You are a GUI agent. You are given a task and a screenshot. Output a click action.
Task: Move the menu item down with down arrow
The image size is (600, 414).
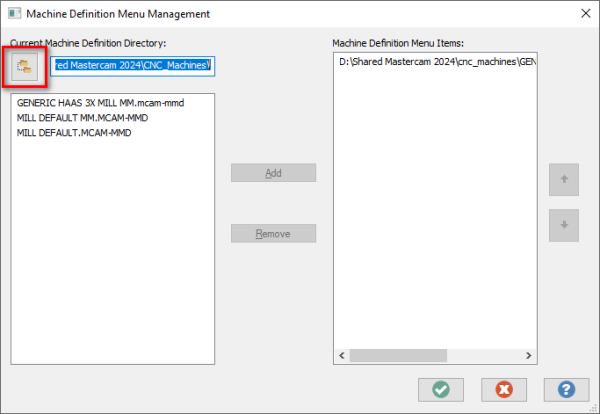pos(564,225)
